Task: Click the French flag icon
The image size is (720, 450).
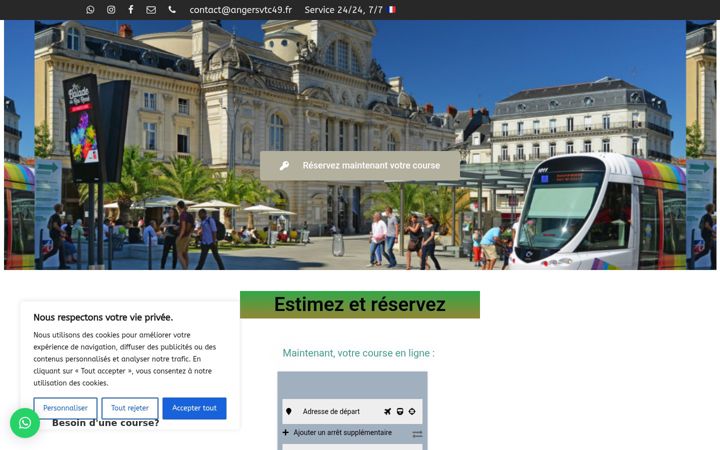Action: (x=392, y=10)
